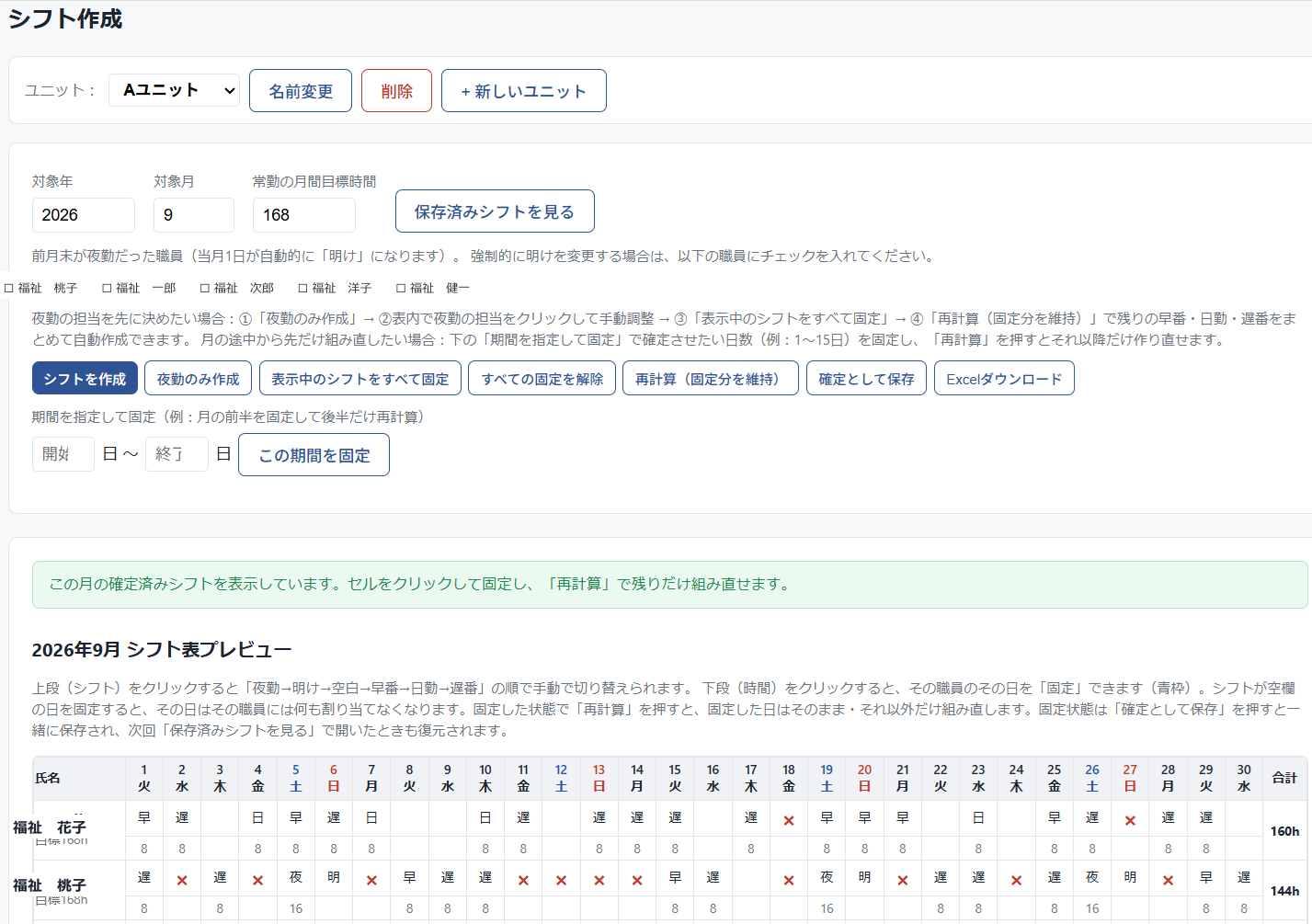The image size is (1312, 924).
Task: Click 桃子's red × on day 24
Action: point(1016,880)
